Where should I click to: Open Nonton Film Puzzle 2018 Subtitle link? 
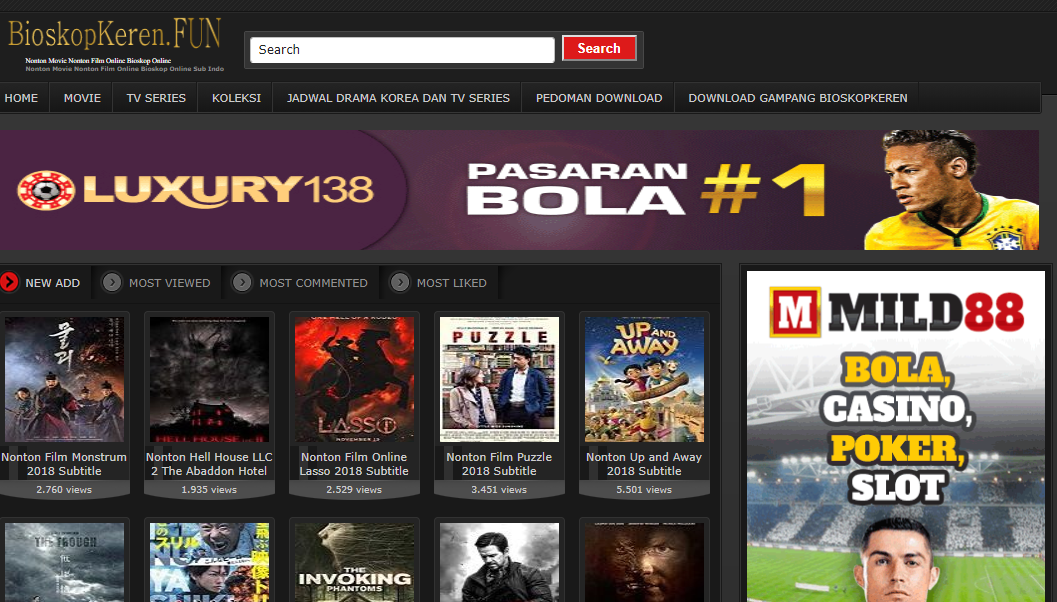499,464
